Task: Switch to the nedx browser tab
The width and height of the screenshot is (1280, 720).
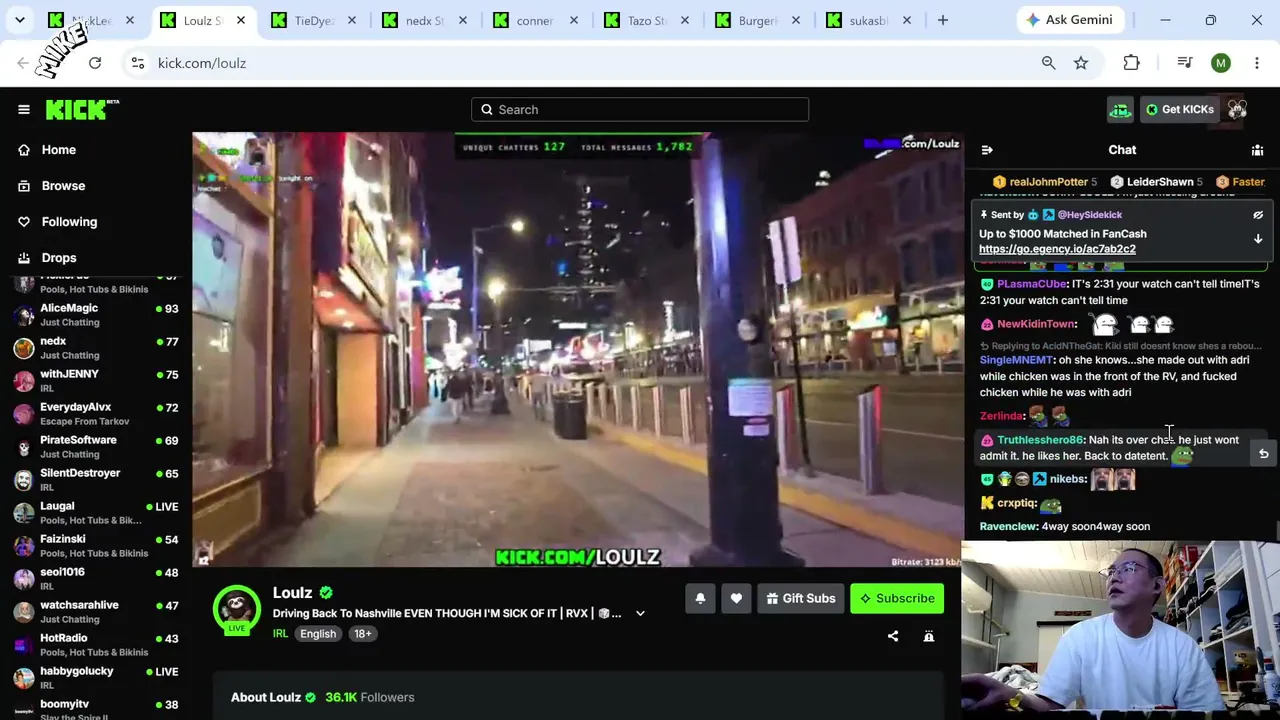Action: [x=425, y=20]
